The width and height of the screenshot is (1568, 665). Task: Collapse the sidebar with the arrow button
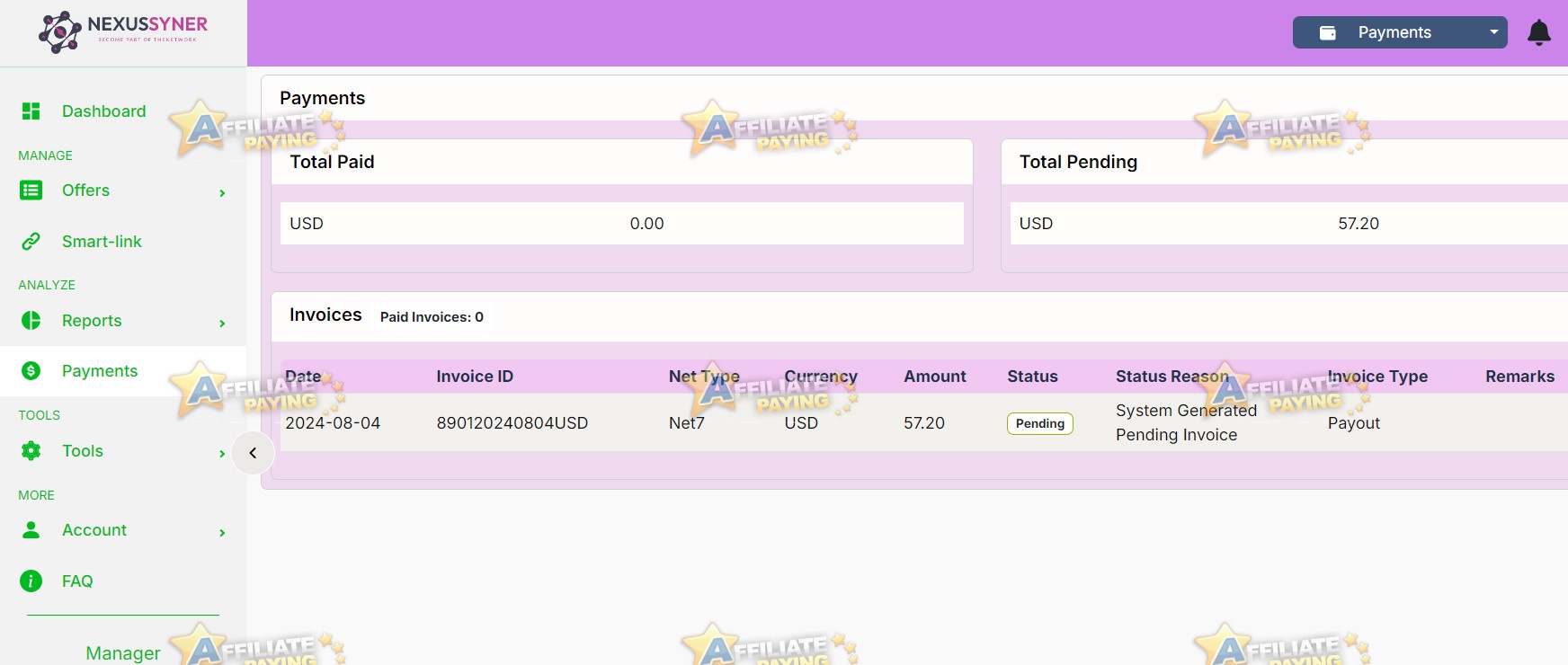coord(253,453)
